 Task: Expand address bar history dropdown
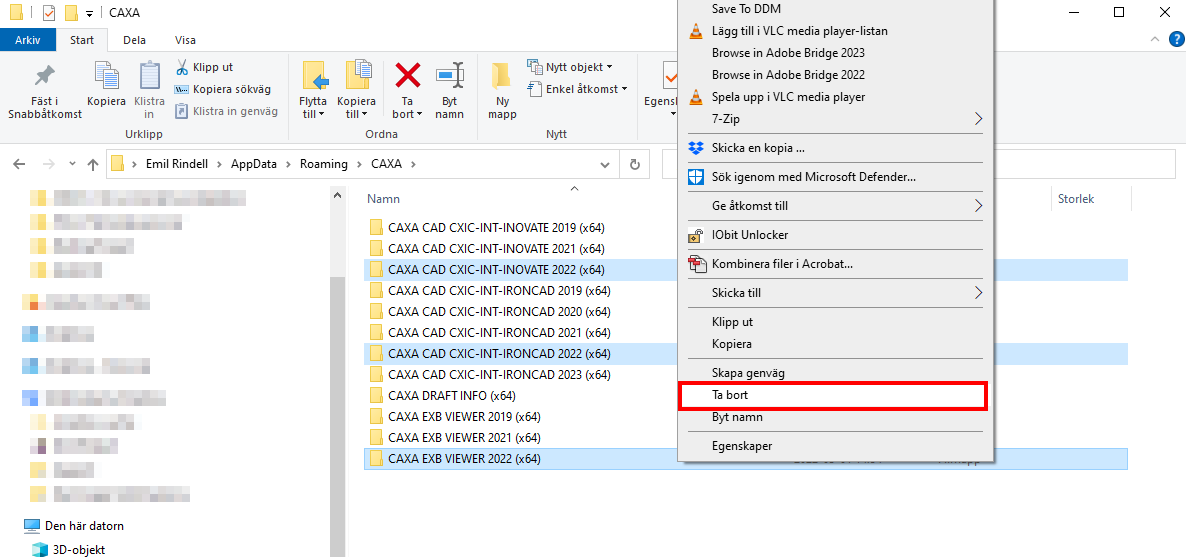point(604,164)
